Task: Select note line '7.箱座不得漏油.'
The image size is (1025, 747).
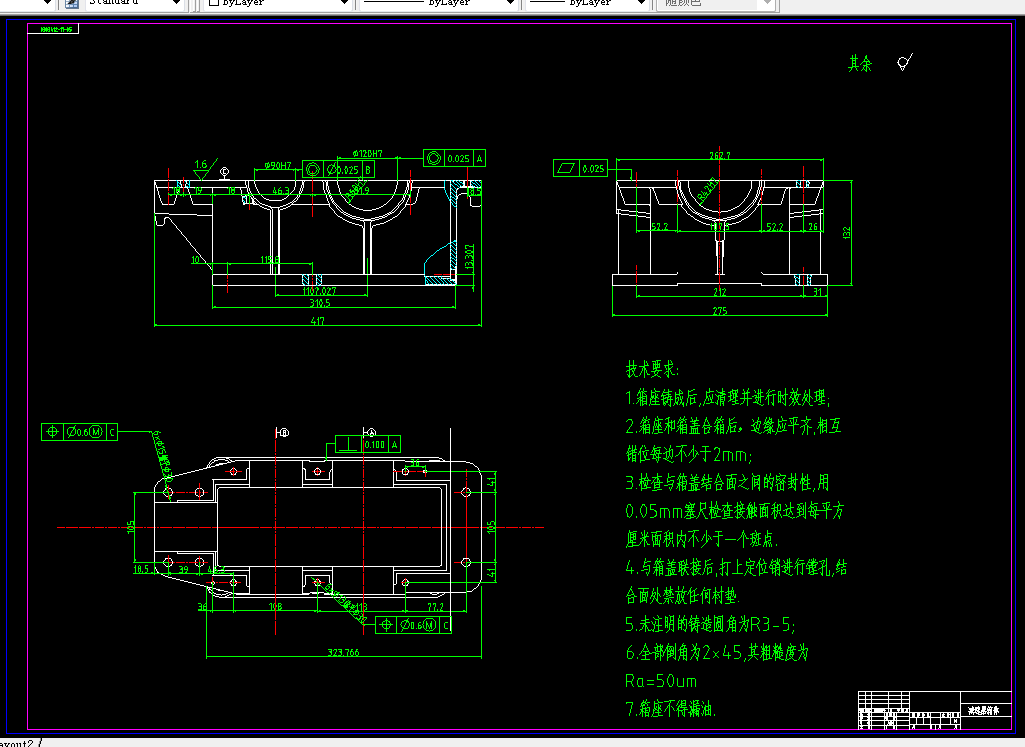Action: pyautogui.click(x=671, y=708)
